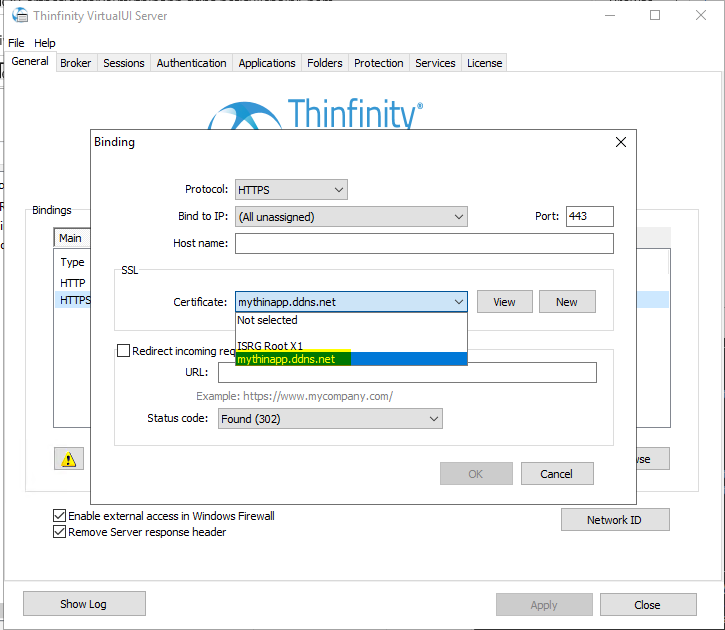
Task: Expand the Bind to IP dropdown
Action: (x=351, y=216)
